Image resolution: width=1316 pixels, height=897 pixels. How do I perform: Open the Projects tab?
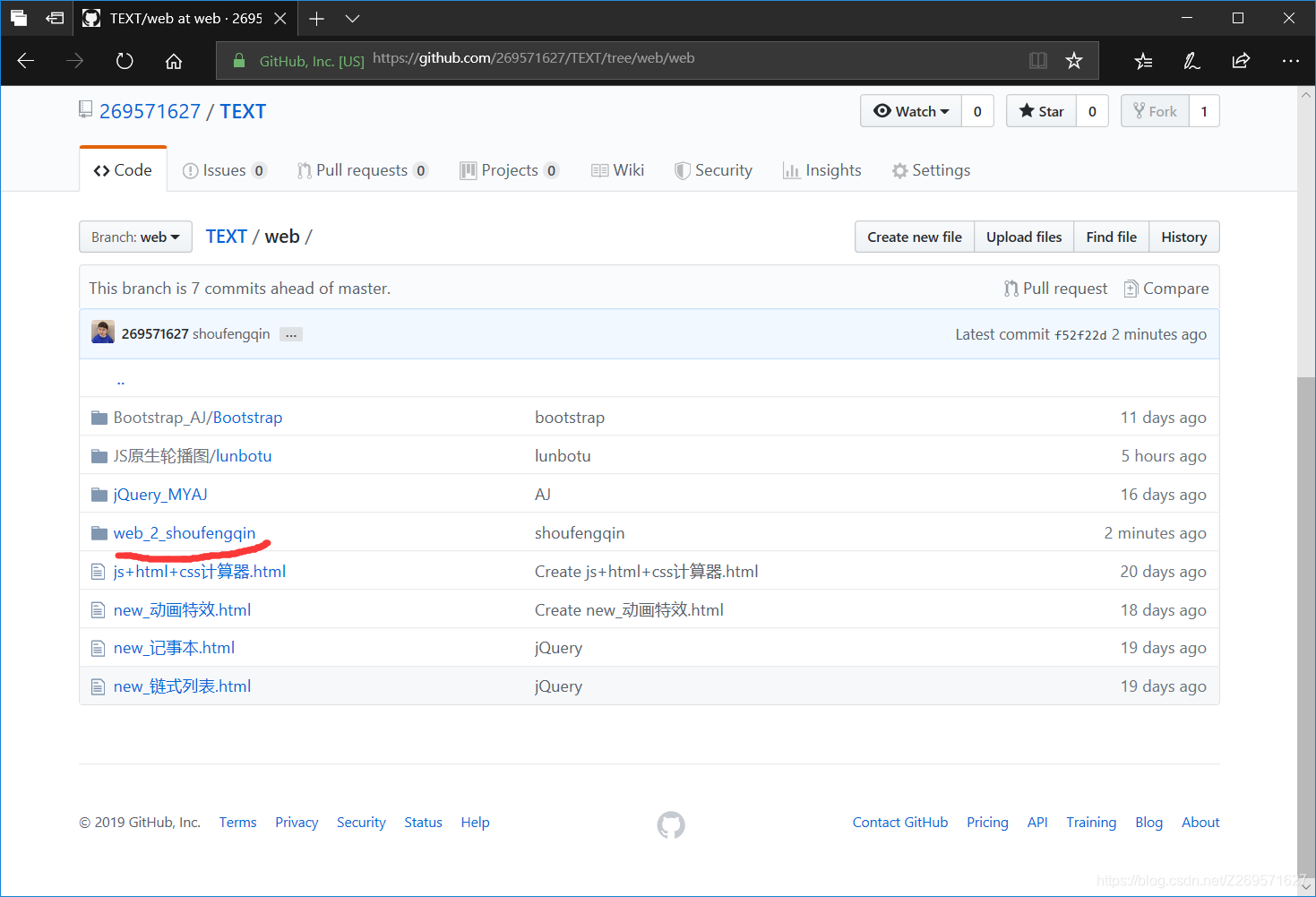[510, 170]
